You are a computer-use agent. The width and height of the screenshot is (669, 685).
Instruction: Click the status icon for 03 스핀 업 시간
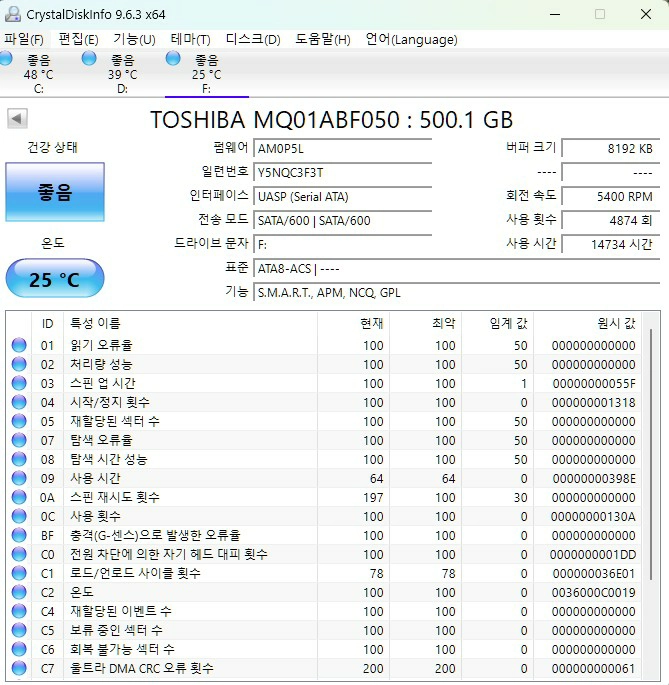(19, 383)
